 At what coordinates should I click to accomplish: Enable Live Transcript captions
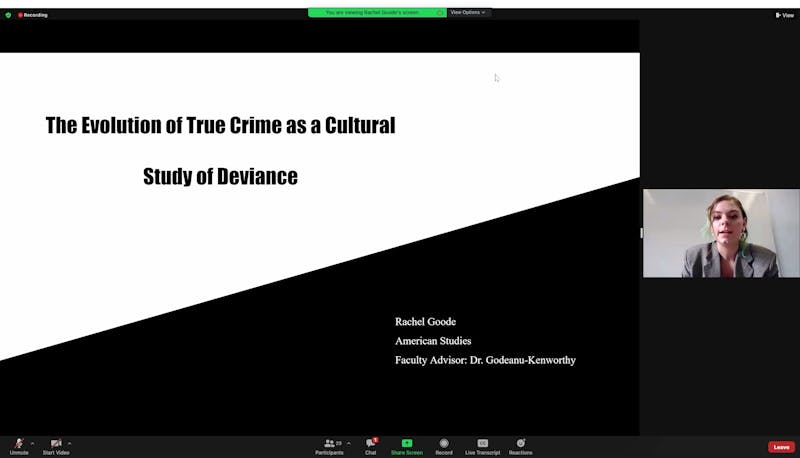(482, 443)
